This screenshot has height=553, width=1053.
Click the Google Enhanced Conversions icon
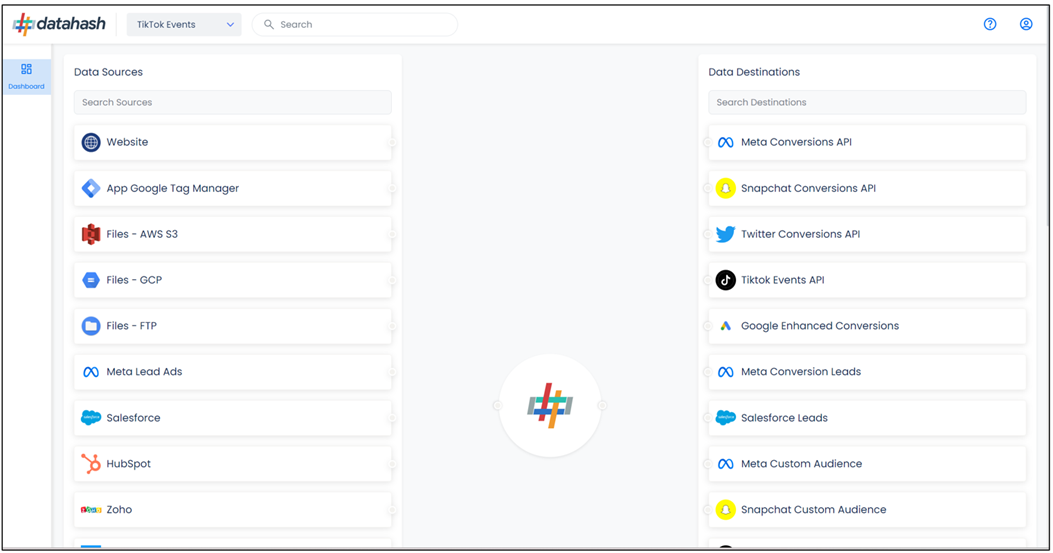click(725, 326)
